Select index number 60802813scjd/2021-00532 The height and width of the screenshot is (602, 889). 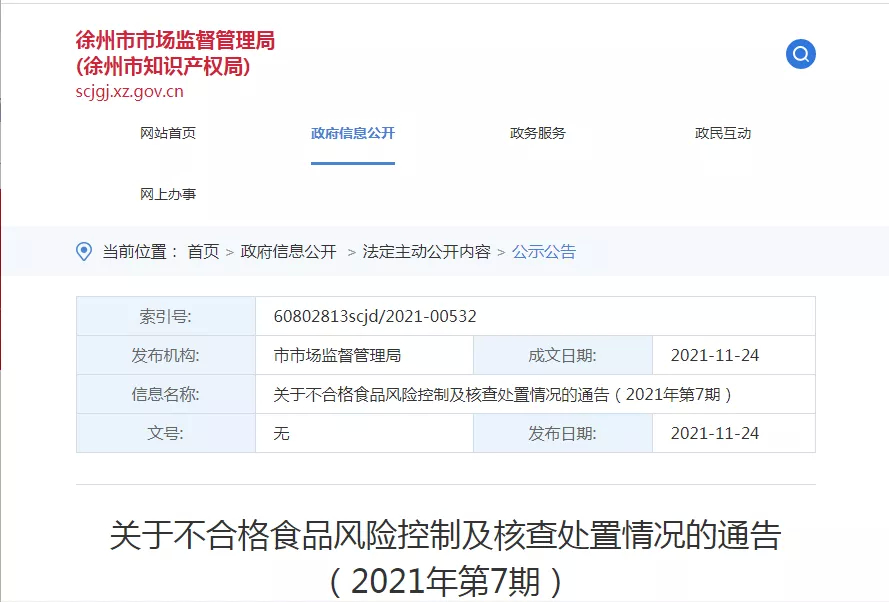(x=375, y=316)
